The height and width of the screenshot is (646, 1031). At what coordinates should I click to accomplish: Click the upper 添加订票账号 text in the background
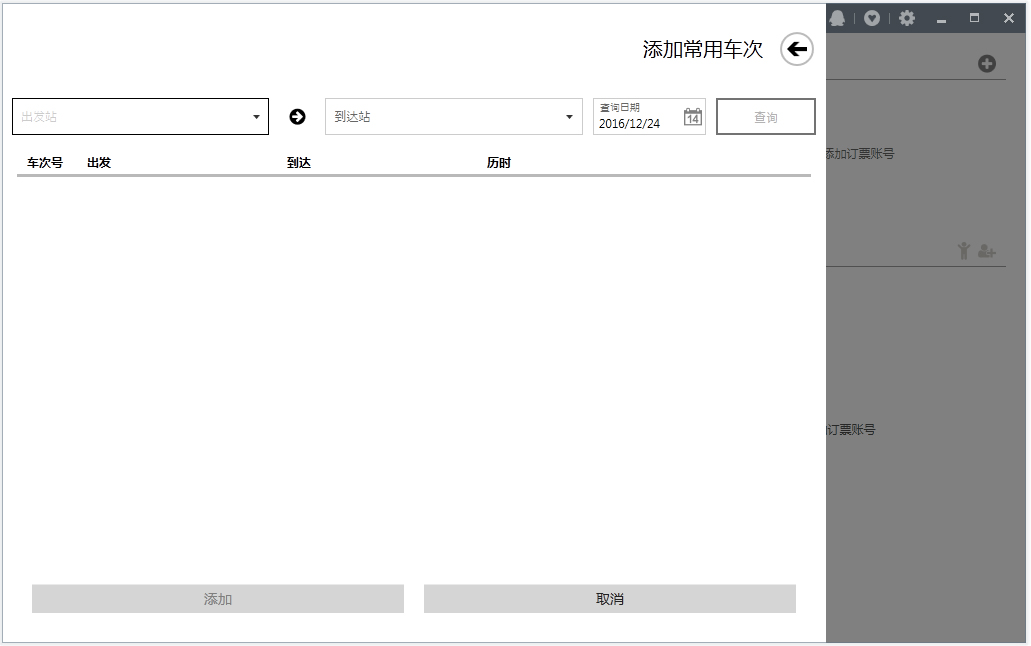pos(860,153)
